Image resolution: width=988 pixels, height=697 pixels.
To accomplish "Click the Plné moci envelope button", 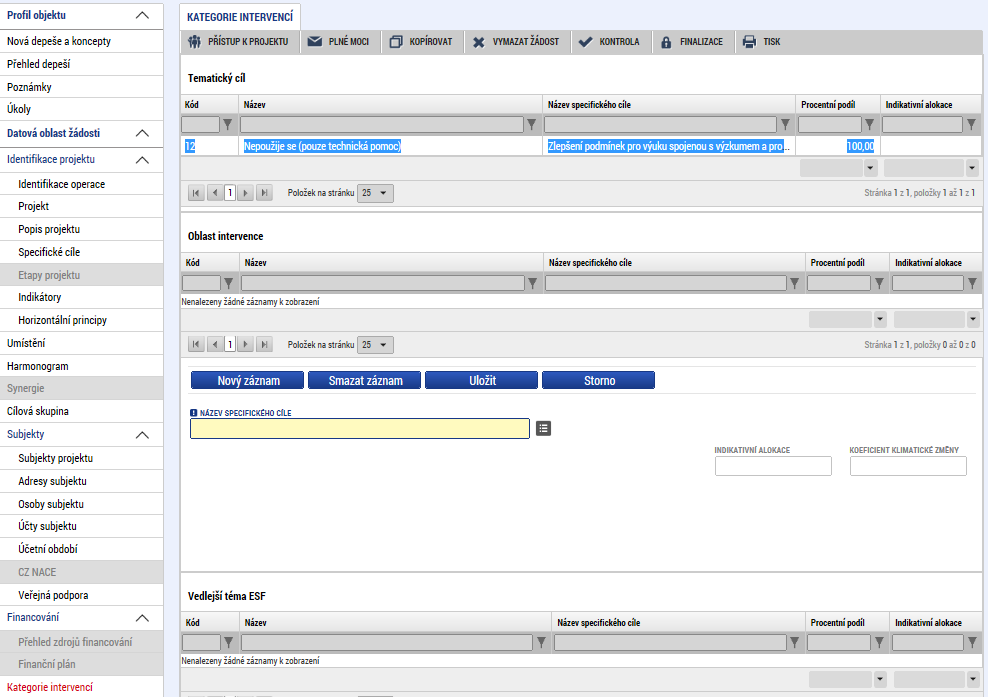I will 338,42.
